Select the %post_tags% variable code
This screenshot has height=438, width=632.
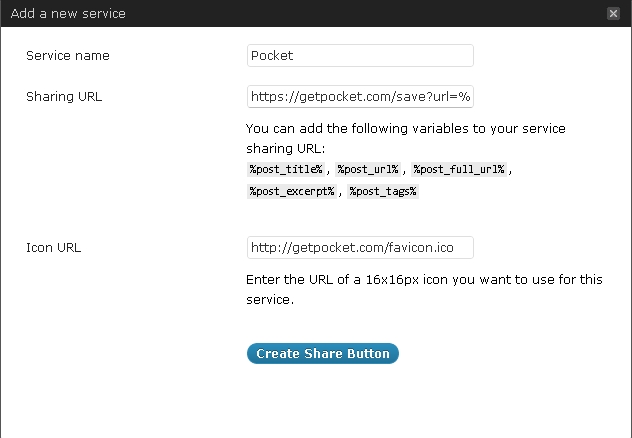pos(383,191)
